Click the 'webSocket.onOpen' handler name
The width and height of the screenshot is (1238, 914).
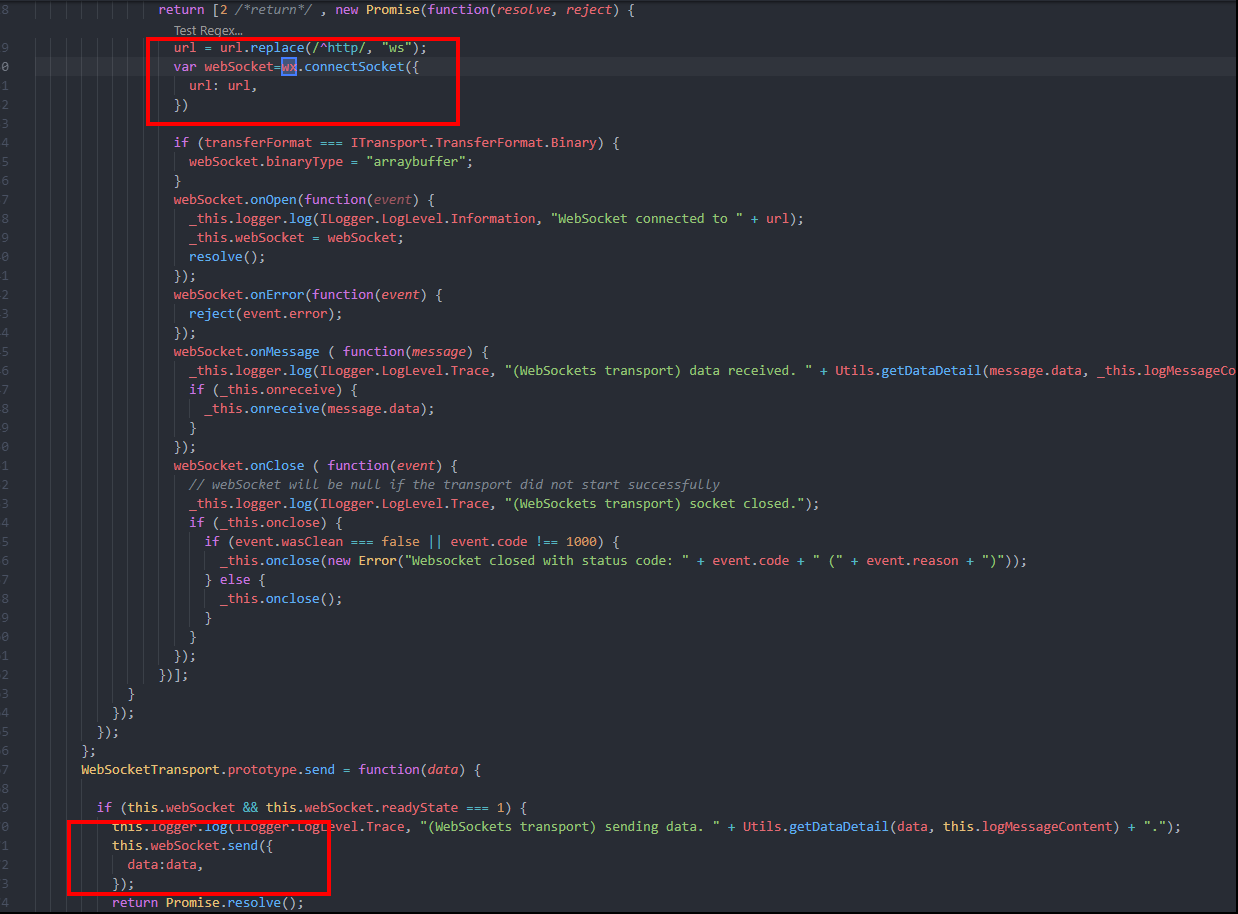tap(235, 199)
